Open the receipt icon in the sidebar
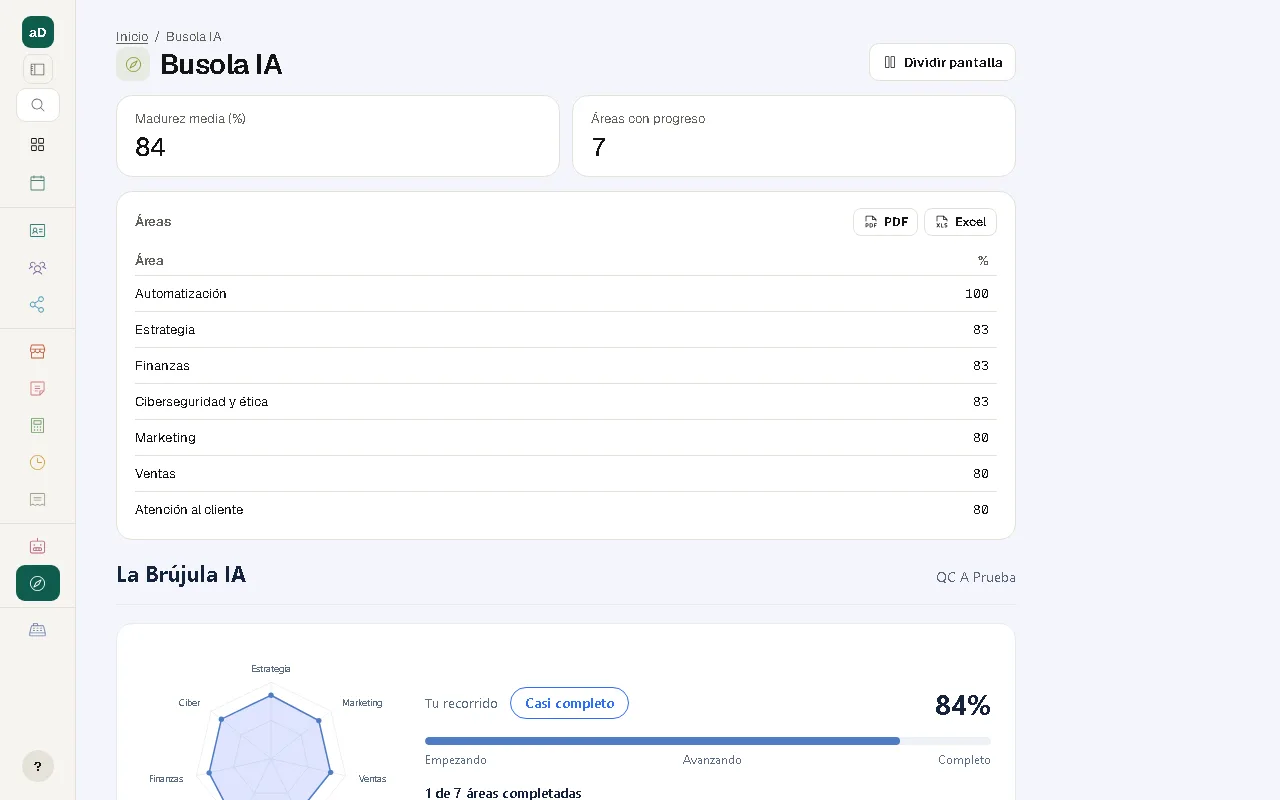The image size is (1280, 800). [x=38, y=499]
